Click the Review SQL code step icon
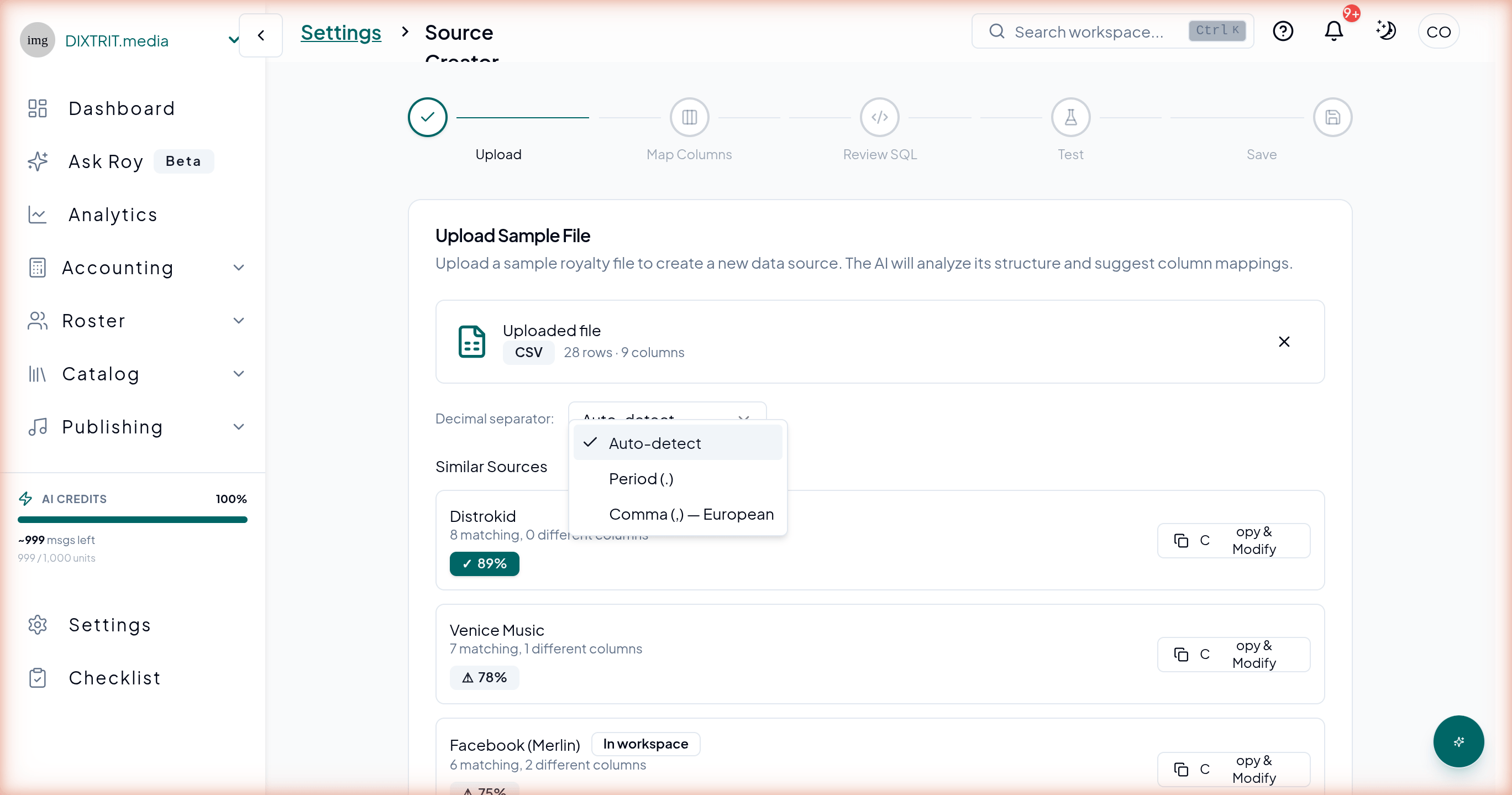 [x=880, y=117]
